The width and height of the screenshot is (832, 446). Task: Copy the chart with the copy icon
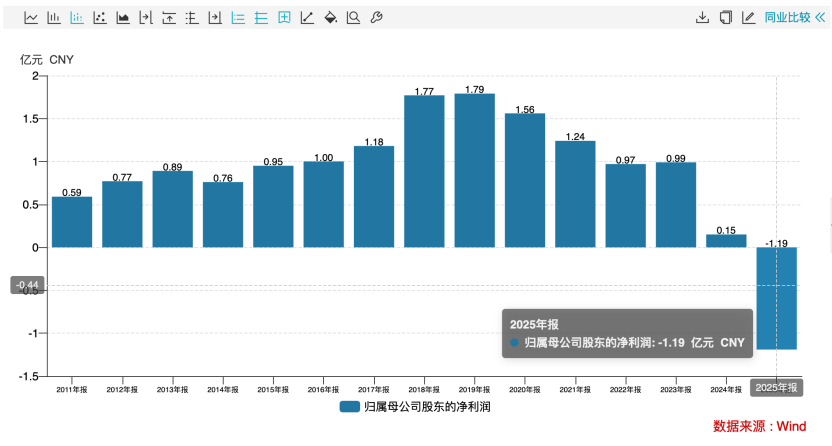point(725,18)
